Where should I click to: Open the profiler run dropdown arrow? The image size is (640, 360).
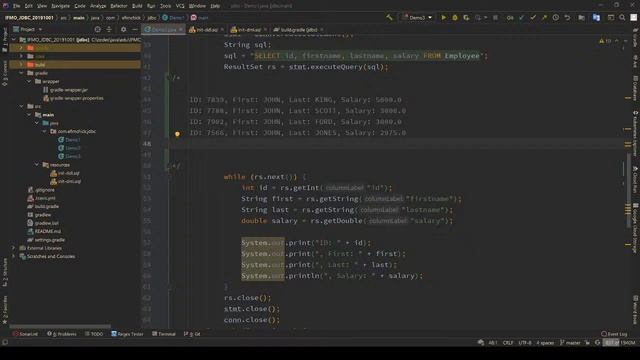[485, 18]
